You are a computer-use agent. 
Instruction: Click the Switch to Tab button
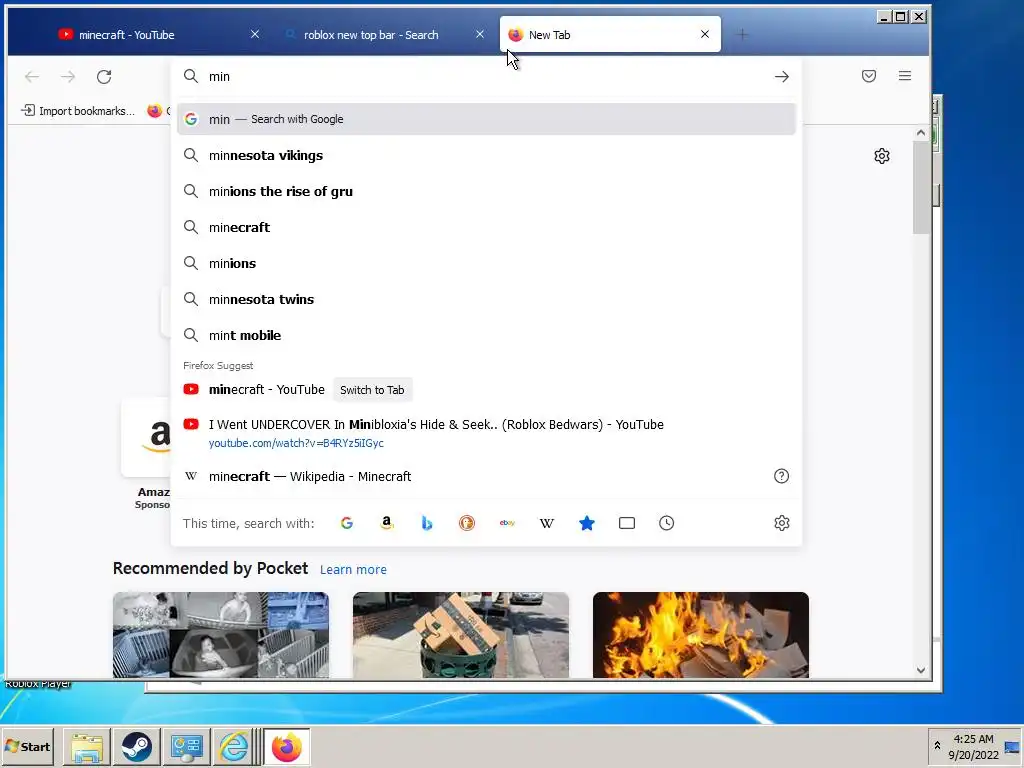pos(372,390)
